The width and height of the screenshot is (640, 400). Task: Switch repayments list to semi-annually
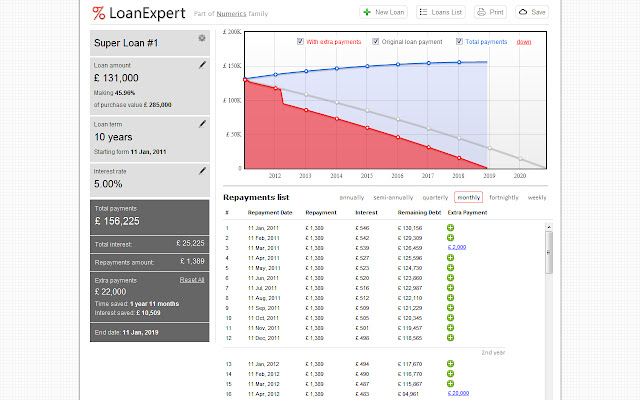point(393,198)
